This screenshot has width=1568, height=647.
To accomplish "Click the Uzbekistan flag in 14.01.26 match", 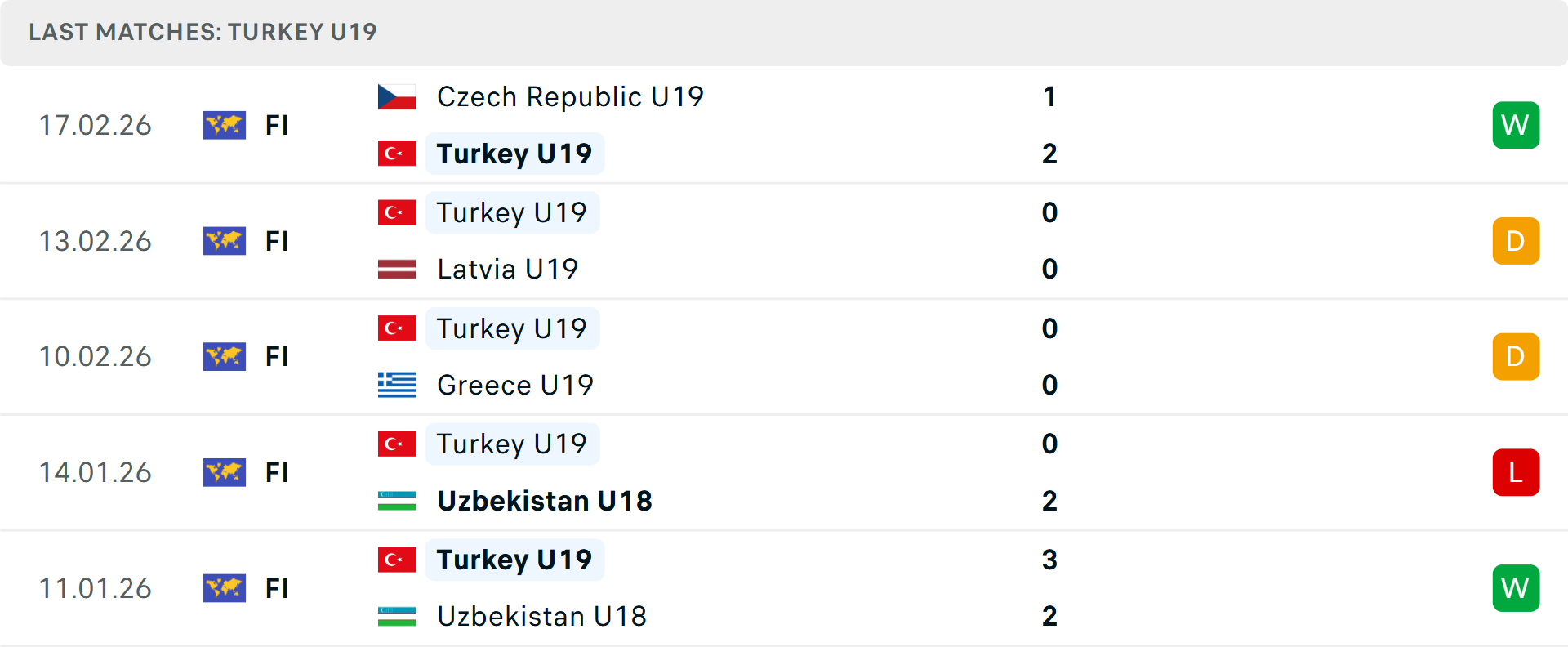I will click(x=397, y=501).
